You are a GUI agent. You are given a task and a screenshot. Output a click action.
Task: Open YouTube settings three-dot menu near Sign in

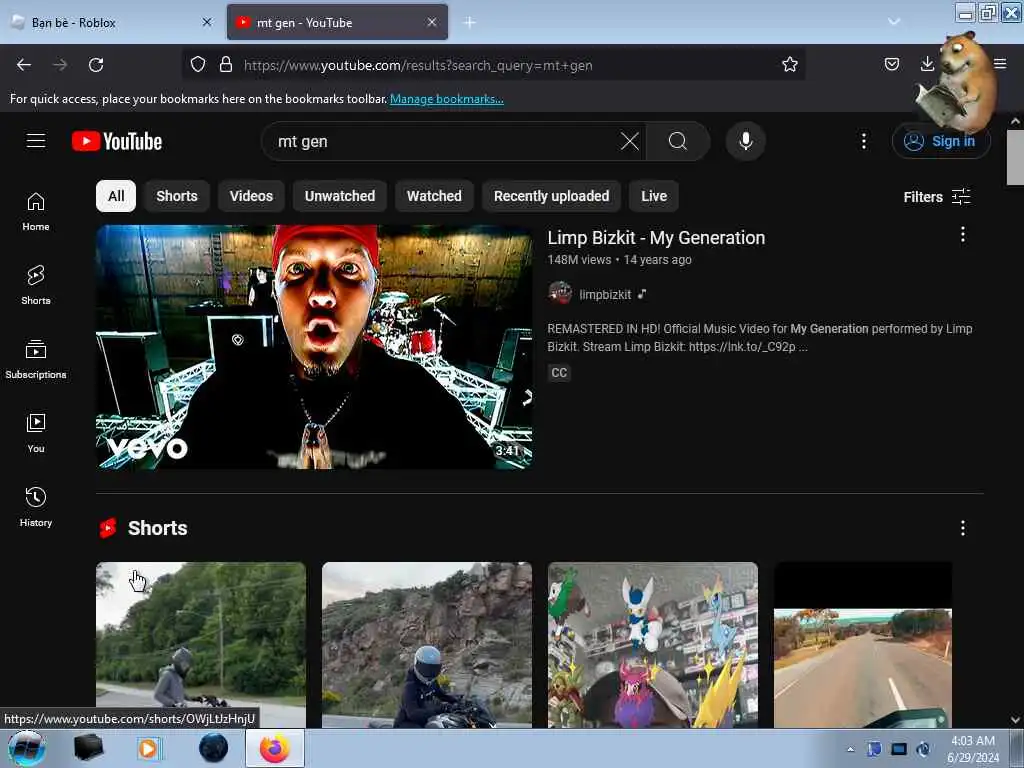pos(863,141)
